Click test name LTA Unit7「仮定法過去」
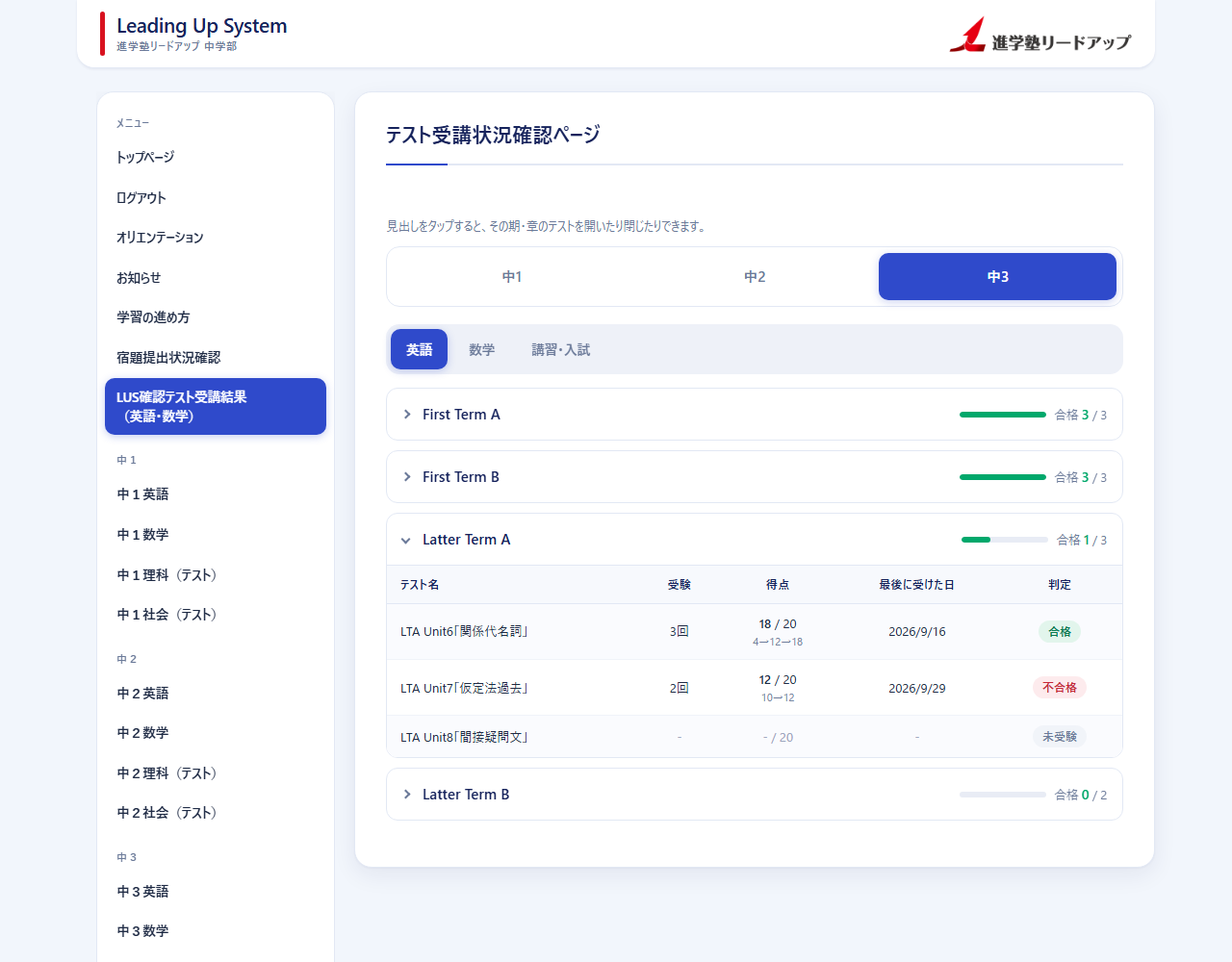The image size is (1232, 962). 465,688
